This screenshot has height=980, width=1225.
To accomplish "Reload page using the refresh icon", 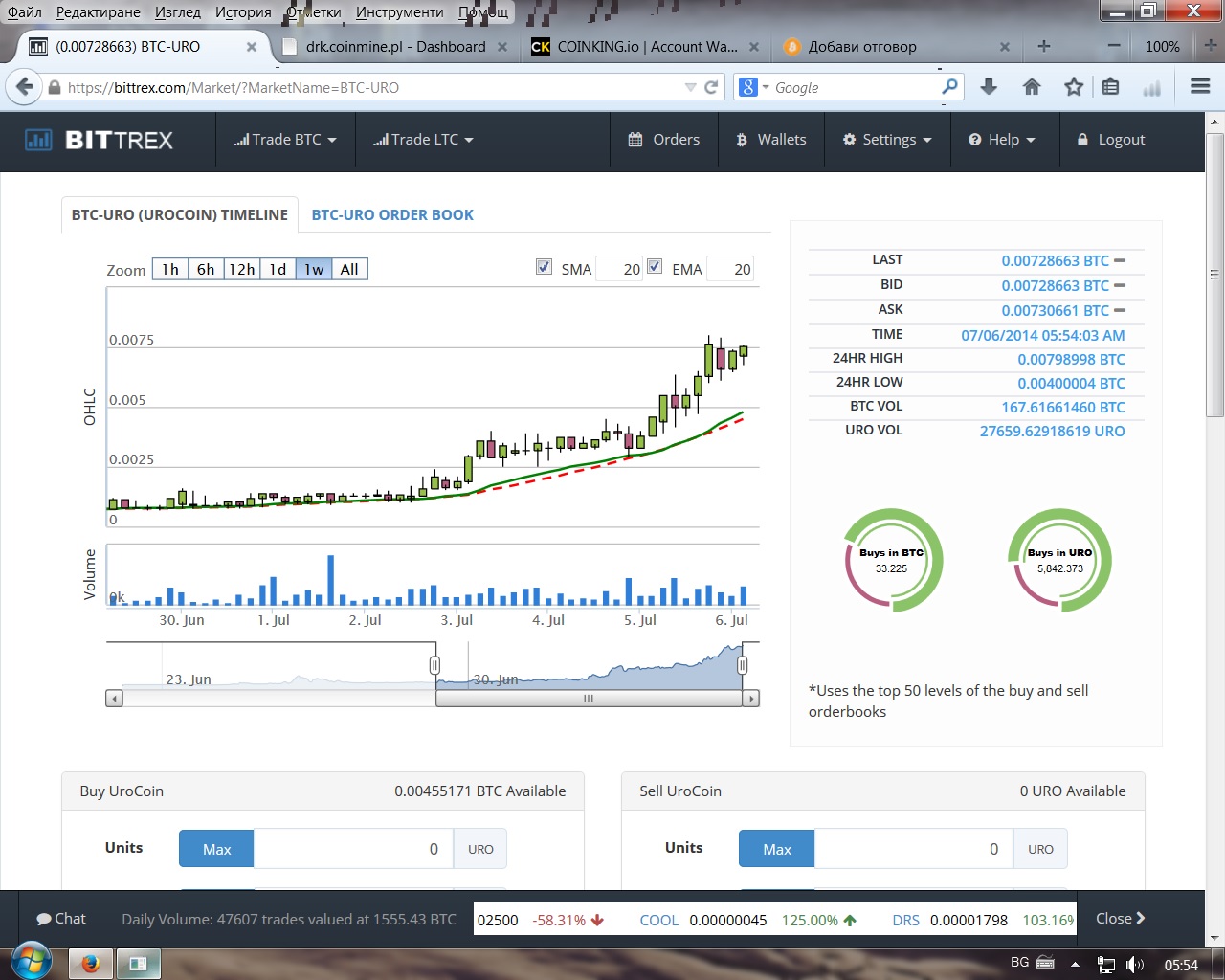I will (711, 87).
